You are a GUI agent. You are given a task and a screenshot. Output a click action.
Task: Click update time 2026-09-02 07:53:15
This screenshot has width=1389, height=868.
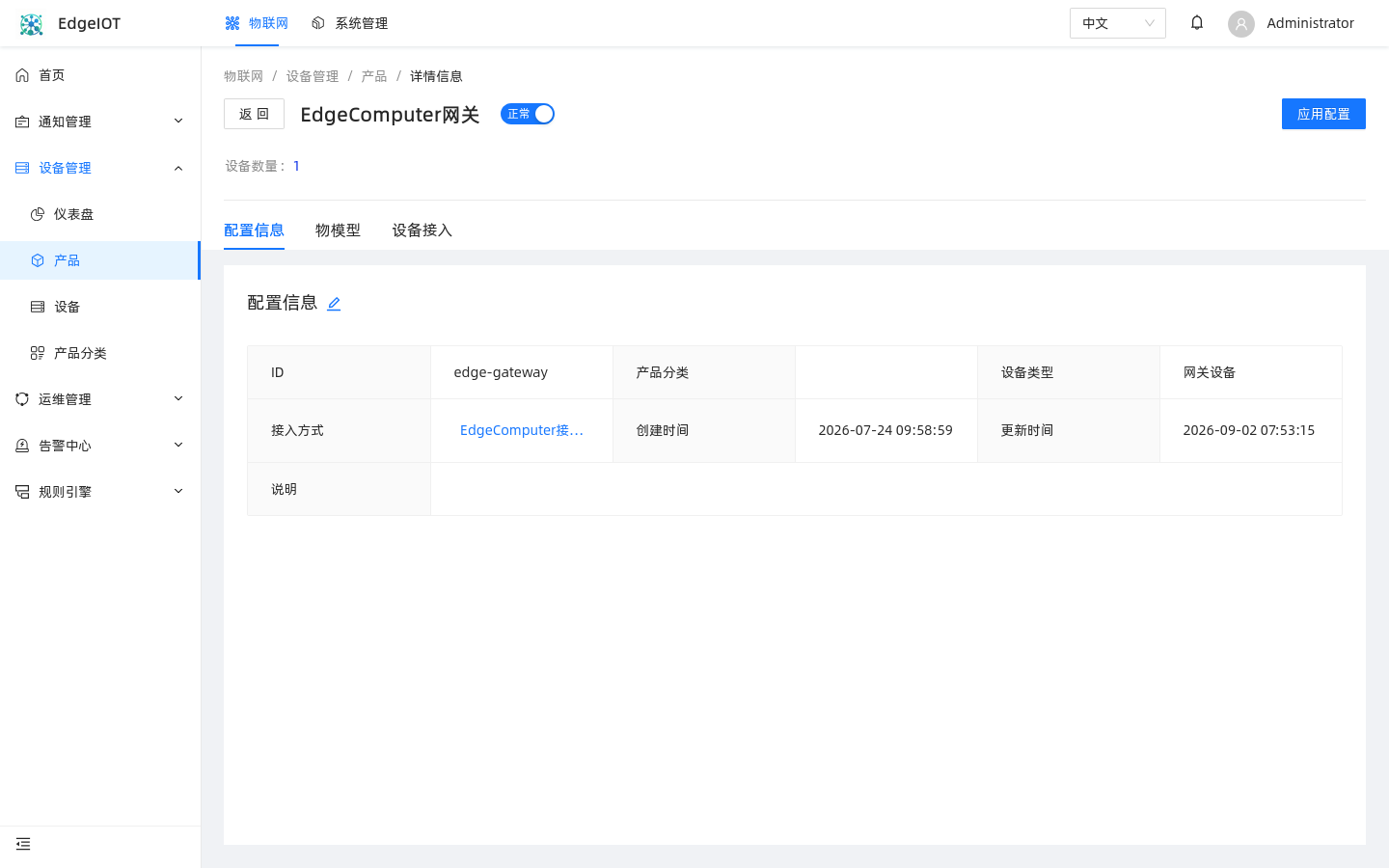click(1249, 430)
